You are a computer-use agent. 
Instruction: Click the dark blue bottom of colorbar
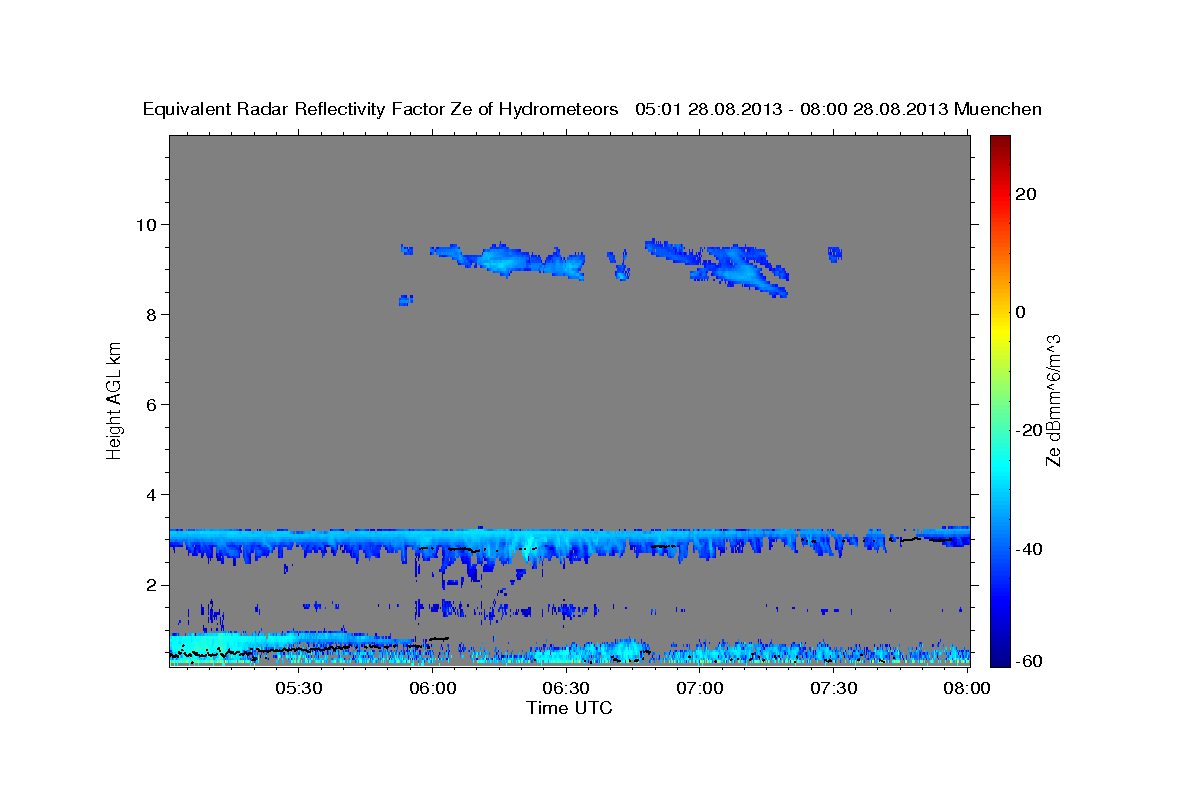click(x=999, y=658)
